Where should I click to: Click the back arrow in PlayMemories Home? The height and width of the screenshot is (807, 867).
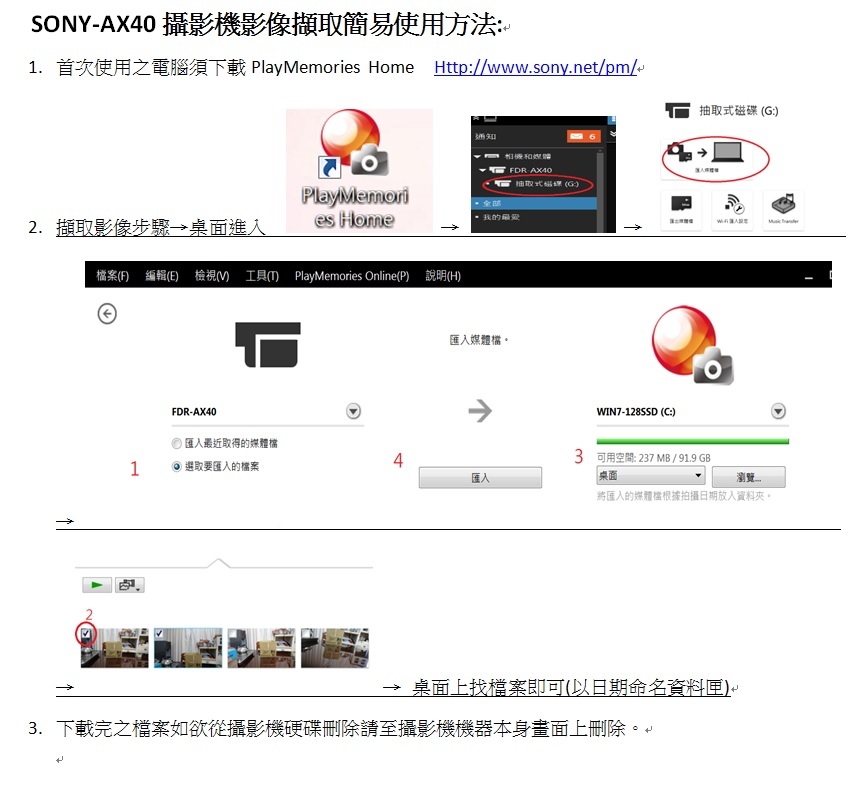[x=106, y=314]
